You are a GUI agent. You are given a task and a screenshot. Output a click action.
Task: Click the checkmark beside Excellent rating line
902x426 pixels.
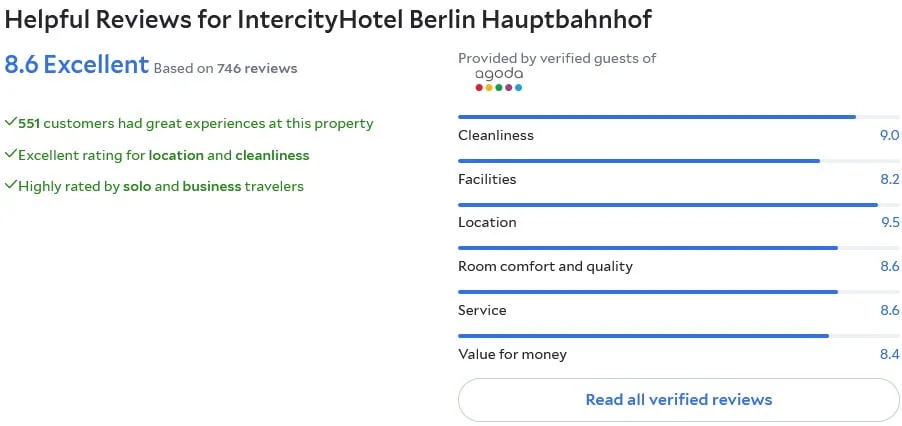(x=10, y=154)
